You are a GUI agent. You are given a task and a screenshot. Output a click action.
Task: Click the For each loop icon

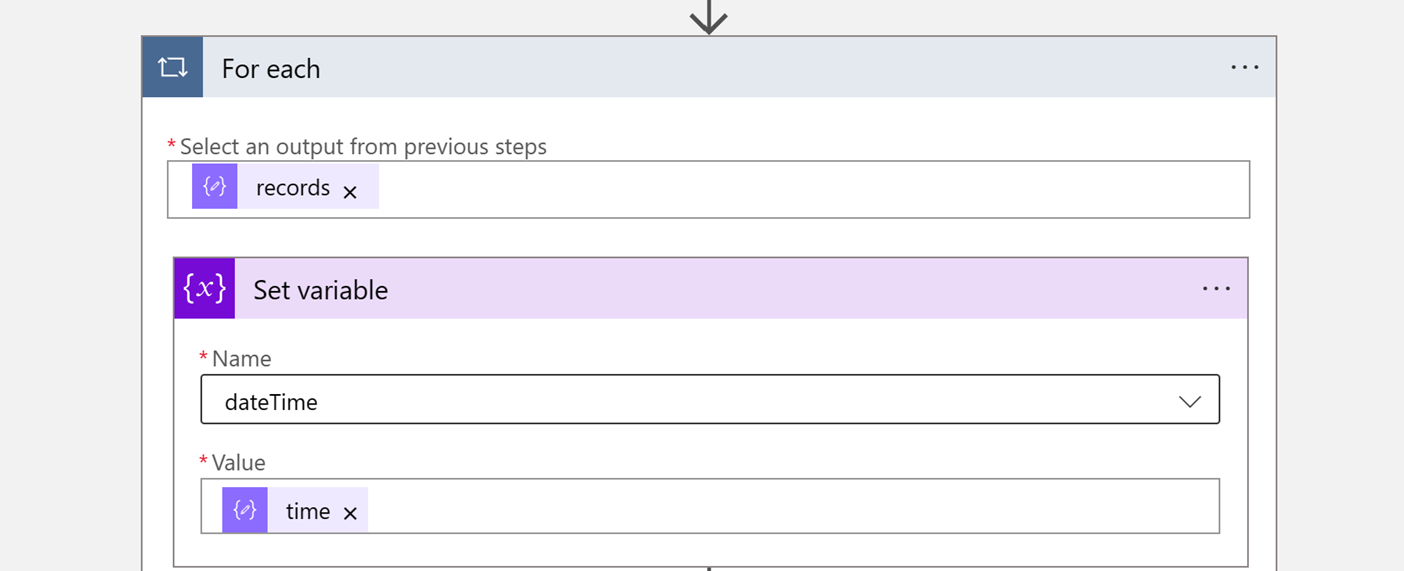pyautogui.click(x=172, y=67)
